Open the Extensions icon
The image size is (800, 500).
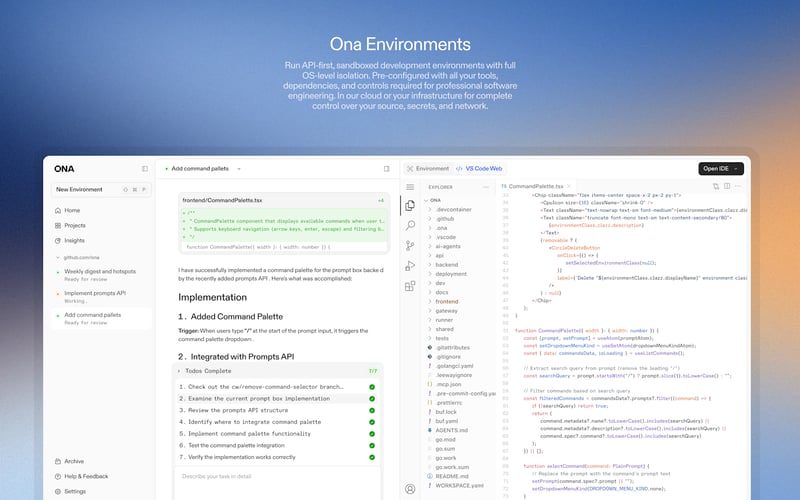point(410,286)
